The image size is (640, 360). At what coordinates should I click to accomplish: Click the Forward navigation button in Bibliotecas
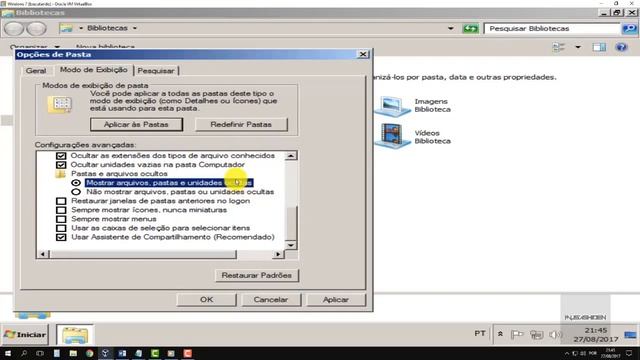point(37,29)
